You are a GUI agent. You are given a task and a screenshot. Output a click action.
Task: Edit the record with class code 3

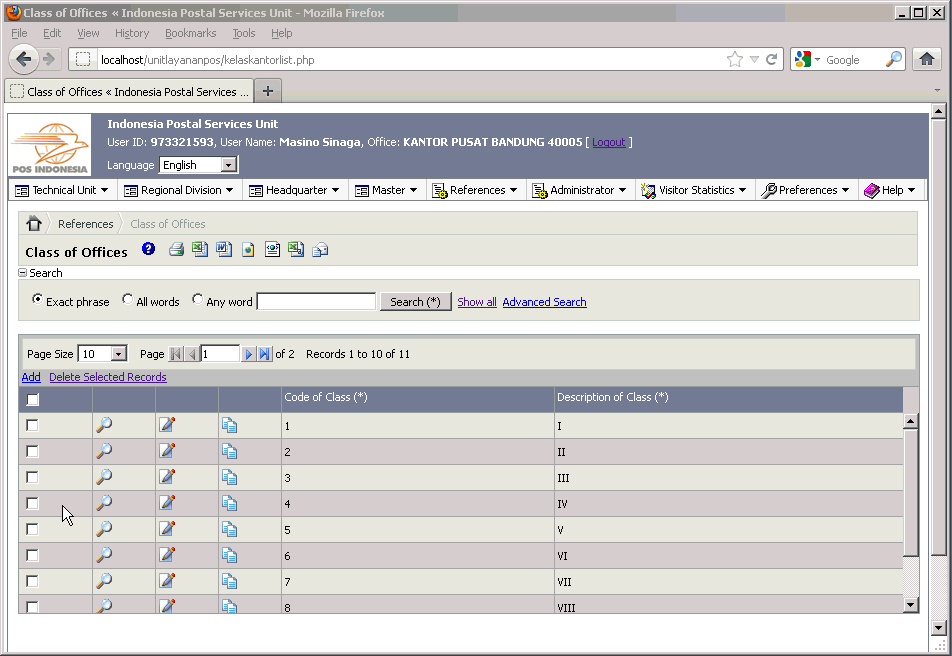pyautogui.click(x=166, y=477)
